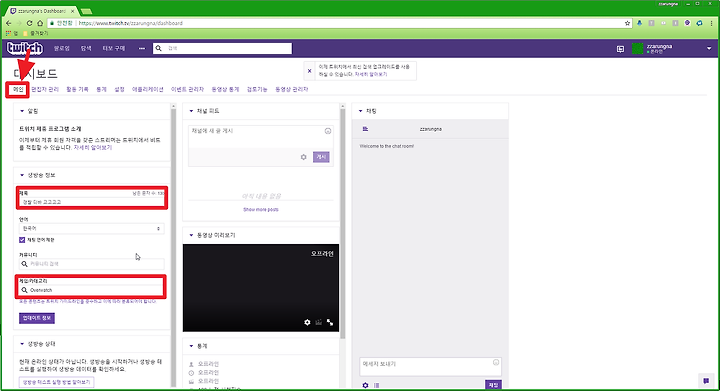Viewport: 720px width, 391px height.
Task: Bookmark page with the star icon
Action: click(627, 23)
